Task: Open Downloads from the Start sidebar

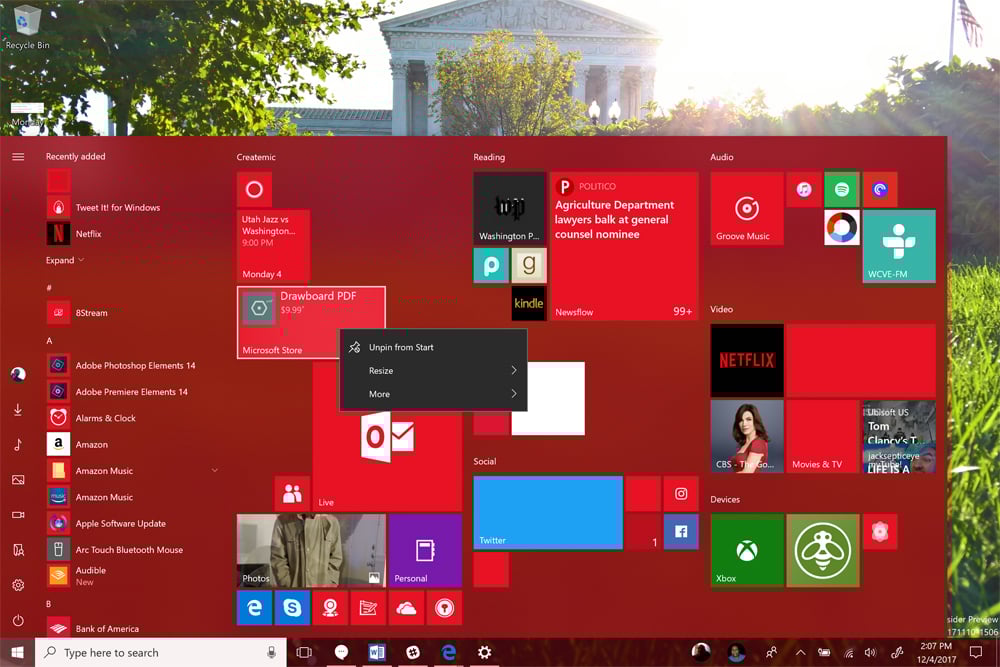Action: pyautogui.click(x=18, y=411)
